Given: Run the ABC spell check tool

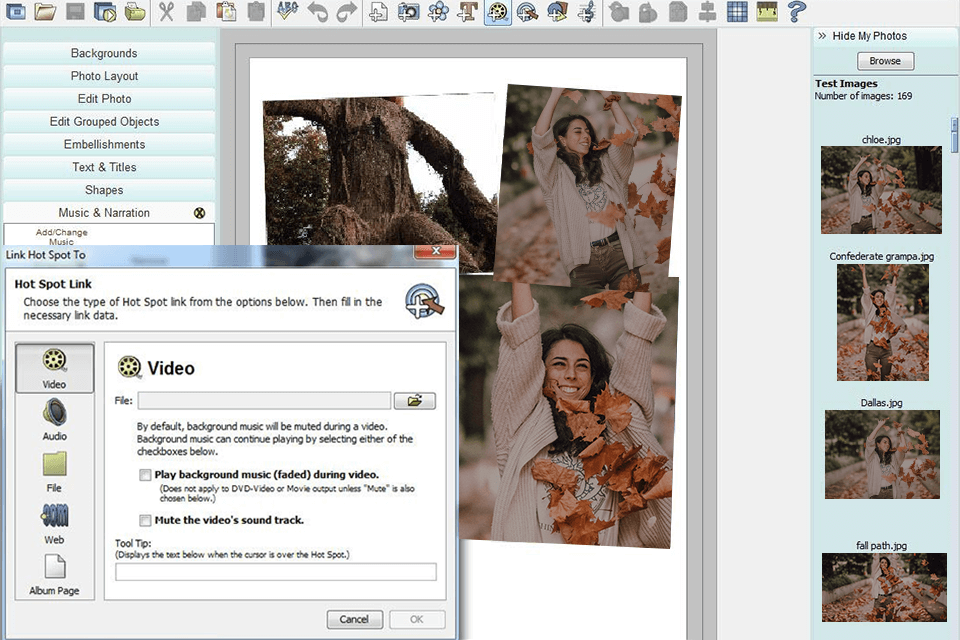Looking at the screenshot, I should [x=287, y=11].
